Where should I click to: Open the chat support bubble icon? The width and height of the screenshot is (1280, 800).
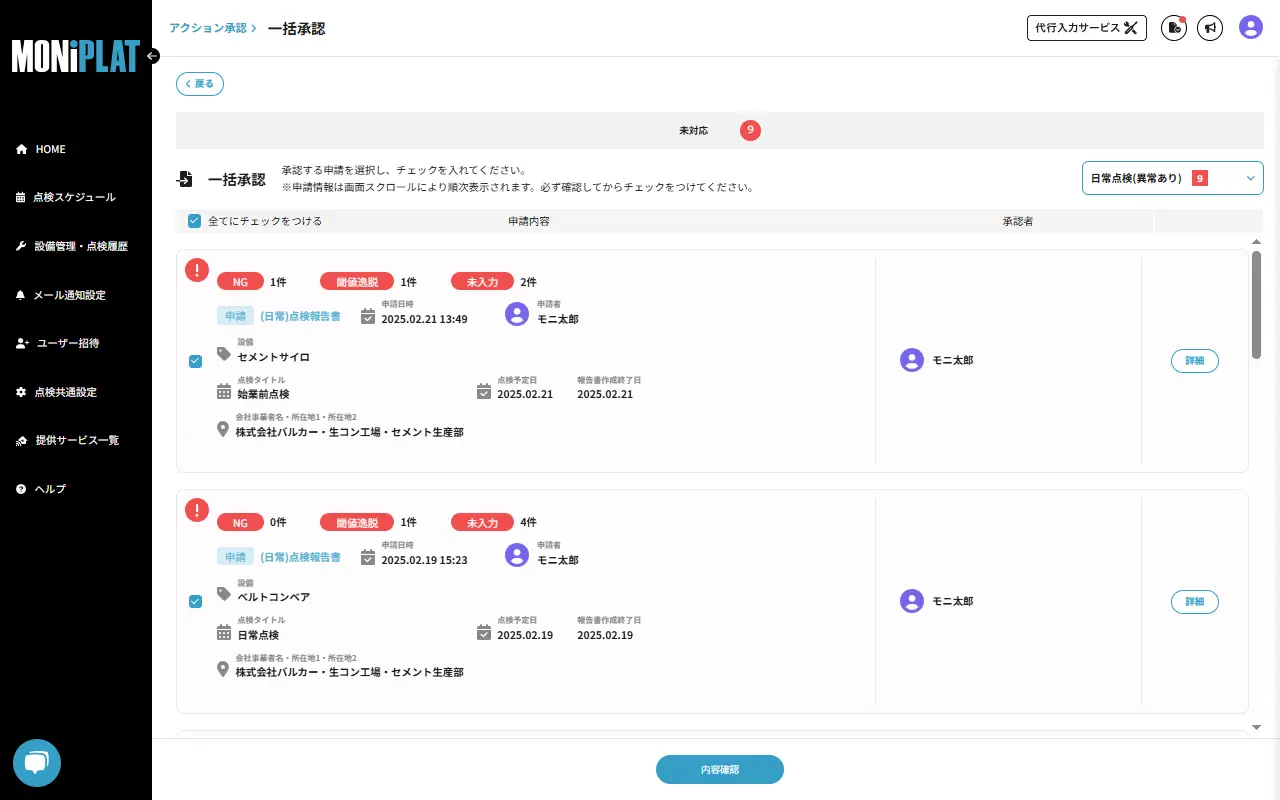click(x=36, y=763)
